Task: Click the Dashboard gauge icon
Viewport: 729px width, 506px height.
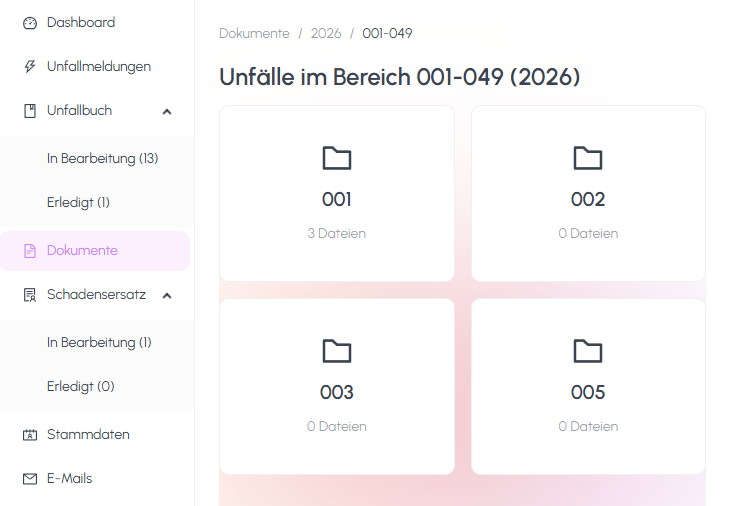Action: pos(29,23)
